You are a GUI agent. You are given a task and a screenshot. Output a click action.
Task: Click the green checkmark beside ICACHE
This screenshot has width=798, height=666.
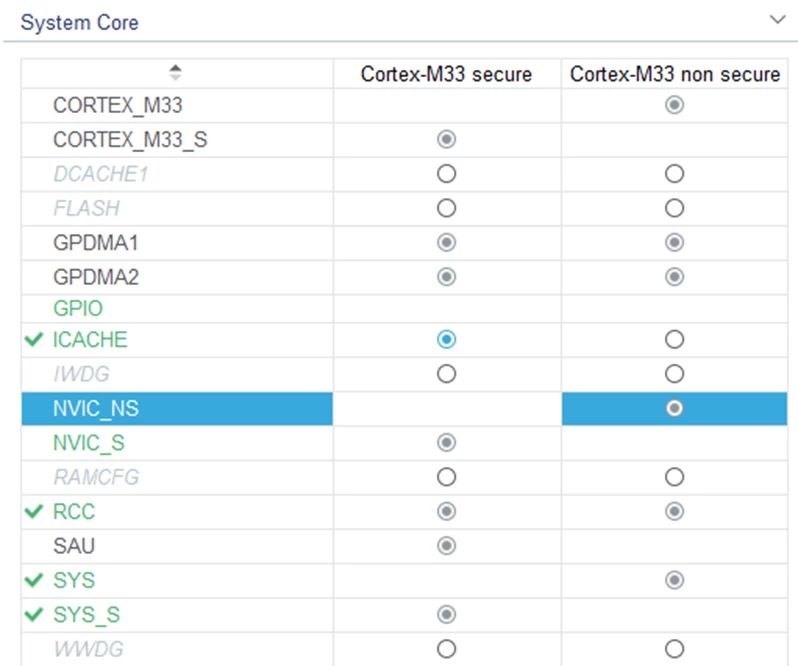[34, 339]
